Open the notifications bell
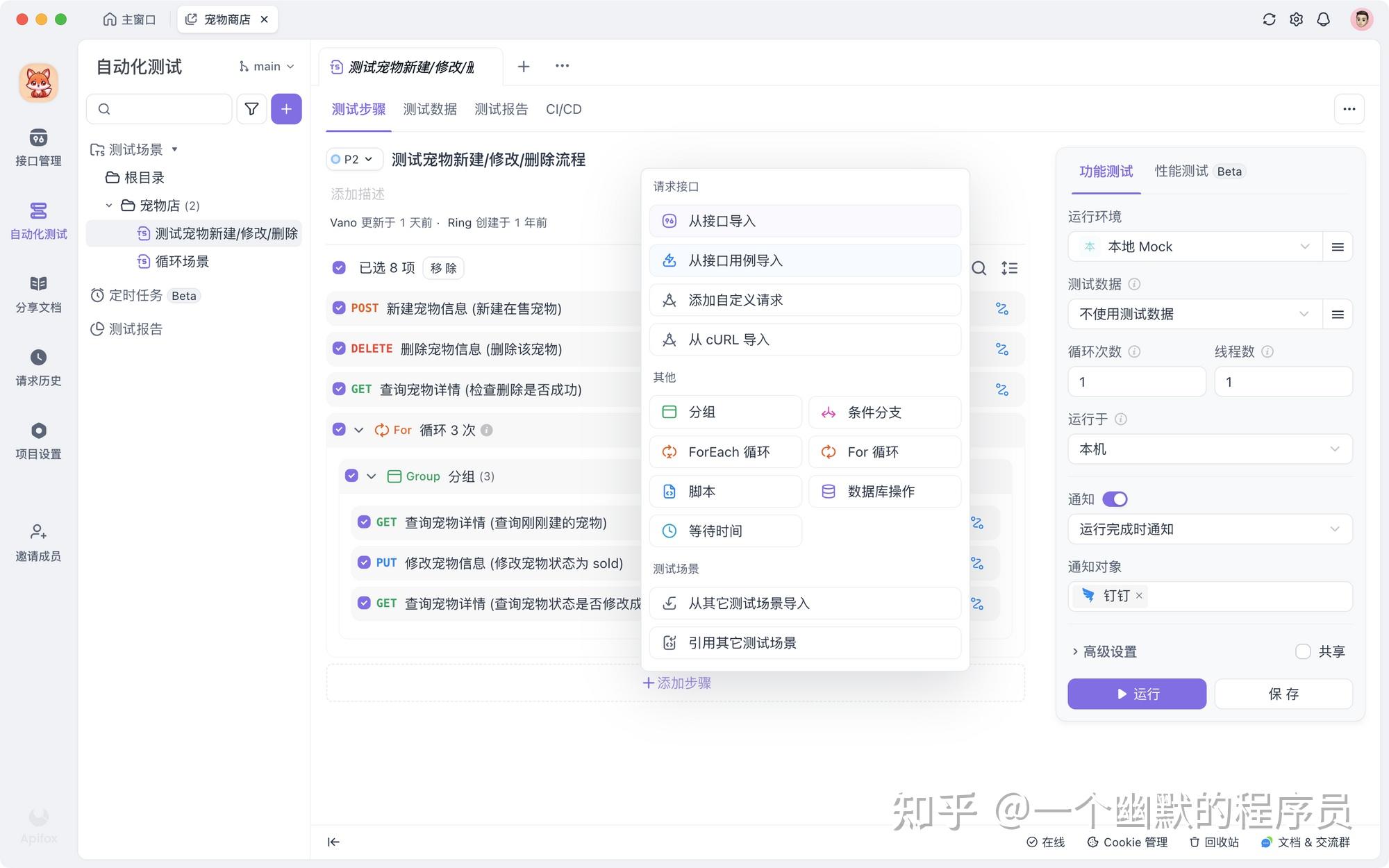Viewport: 1389px width, 868px height. pyautogui.click(x=1323, y=19)
